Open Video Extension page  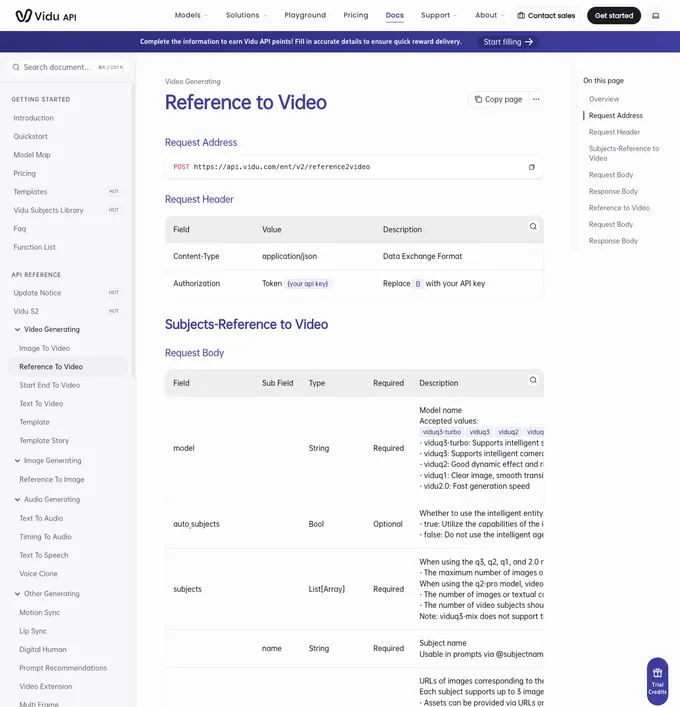46,687
